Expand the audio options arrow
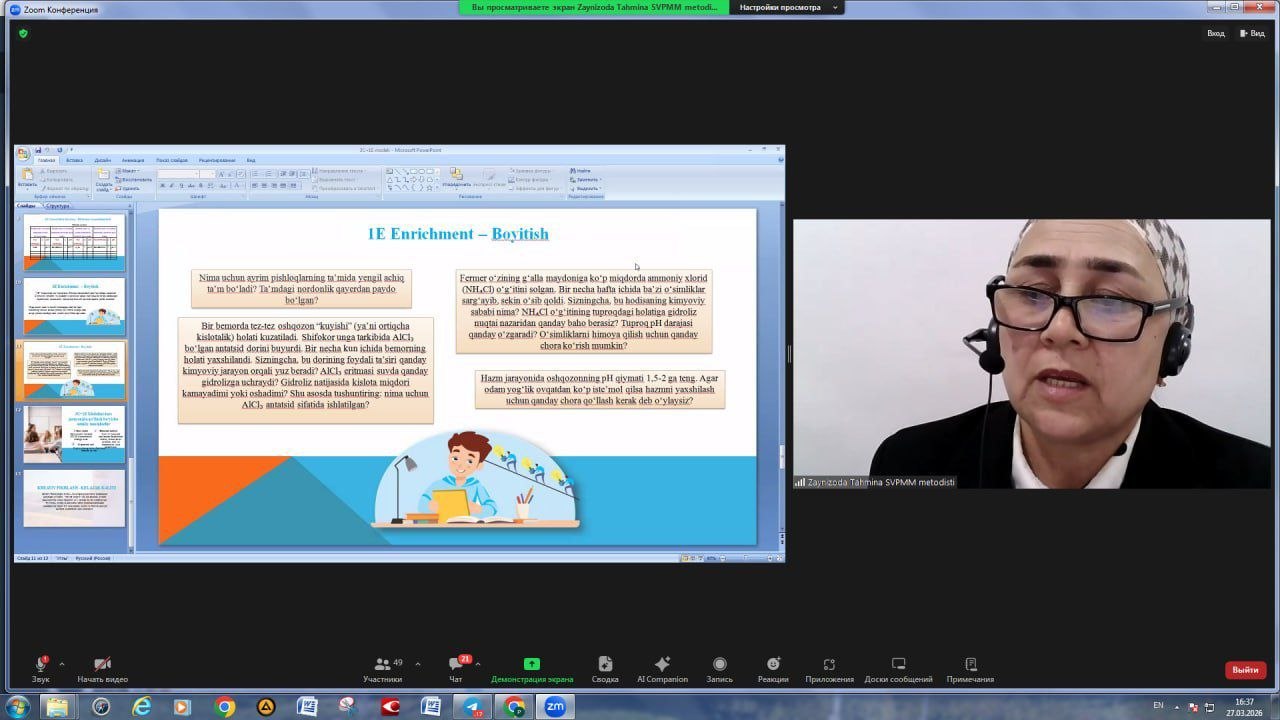The width and height of the screenshot is (1280, 720). coord(62,663)
